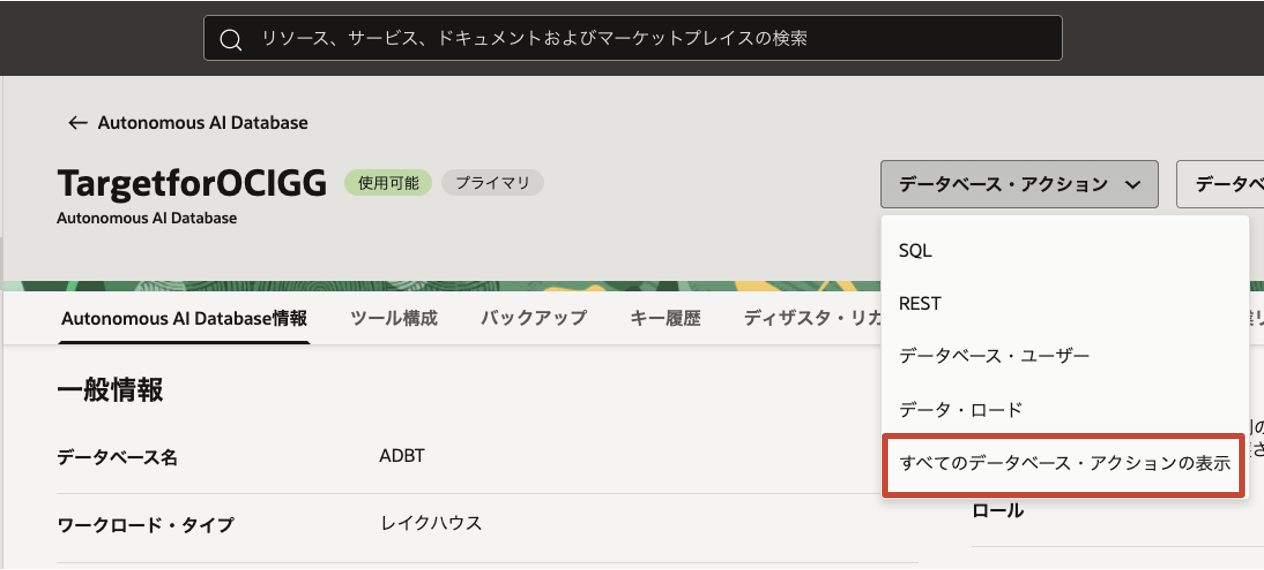Viewport: 1264px width, 570px height.
Task: Click the back arrow beside Autonomous AI Database
Action: pyautogui.click(x=77, y=123)
